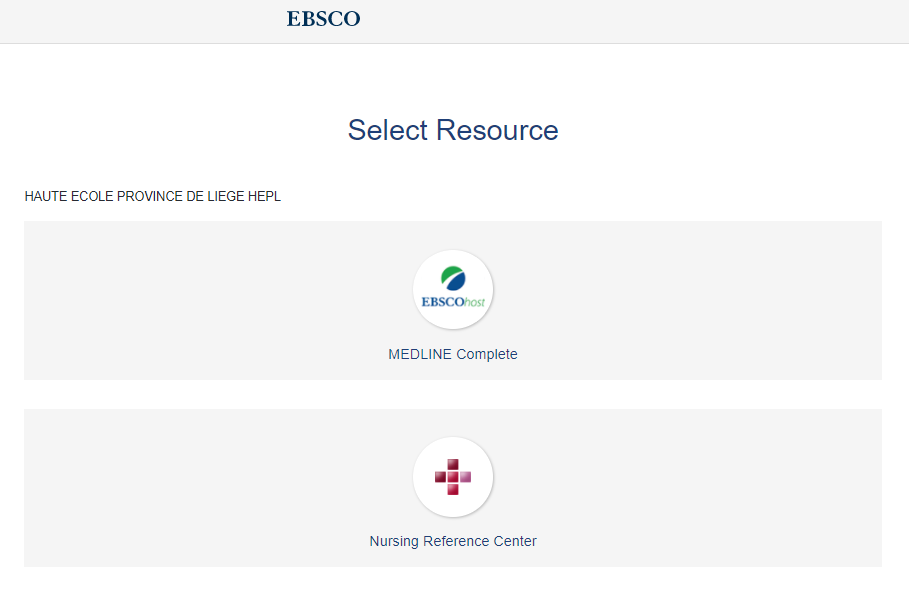Click the word MEDLINE in the resource label
The image size is (909, 589).
[x=420, y=354]
